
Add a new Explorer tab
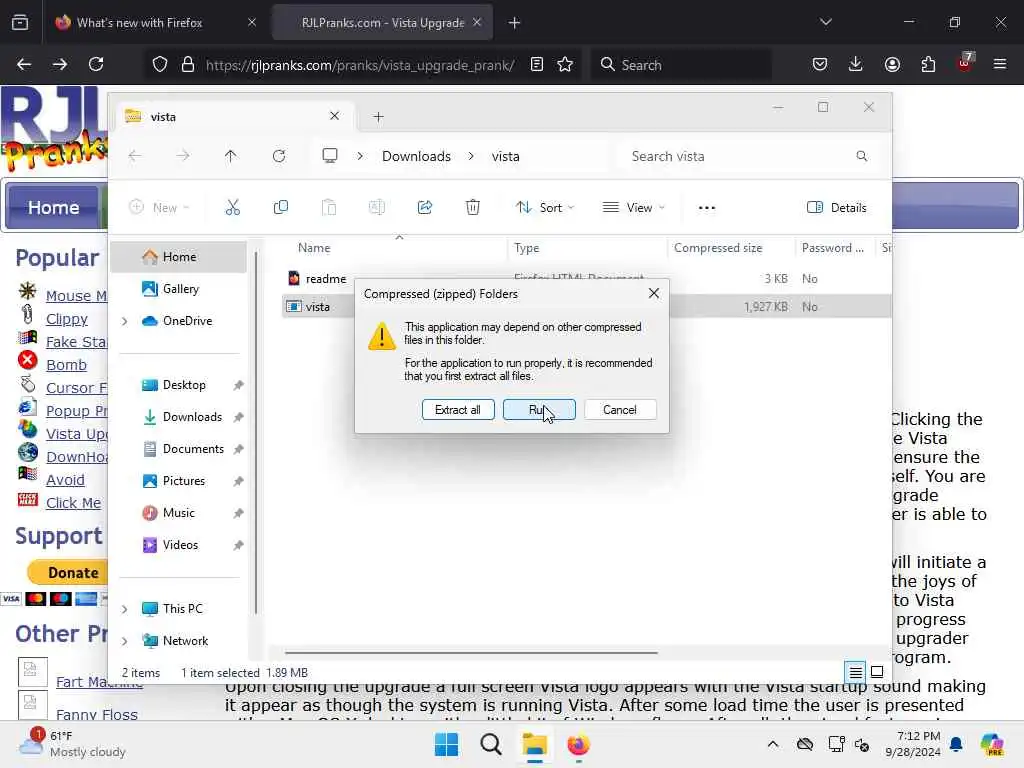click(x=378, y=117)
